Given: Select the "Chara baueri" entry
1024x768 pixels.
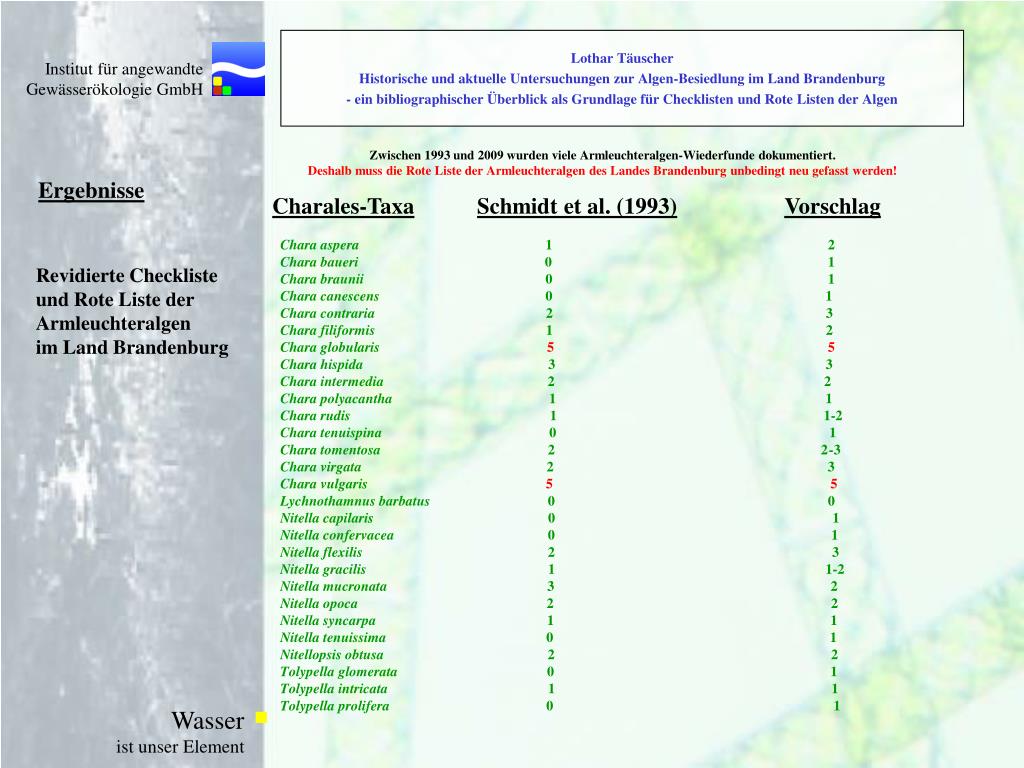Looking at the screenshot, I should click(319, 262).
